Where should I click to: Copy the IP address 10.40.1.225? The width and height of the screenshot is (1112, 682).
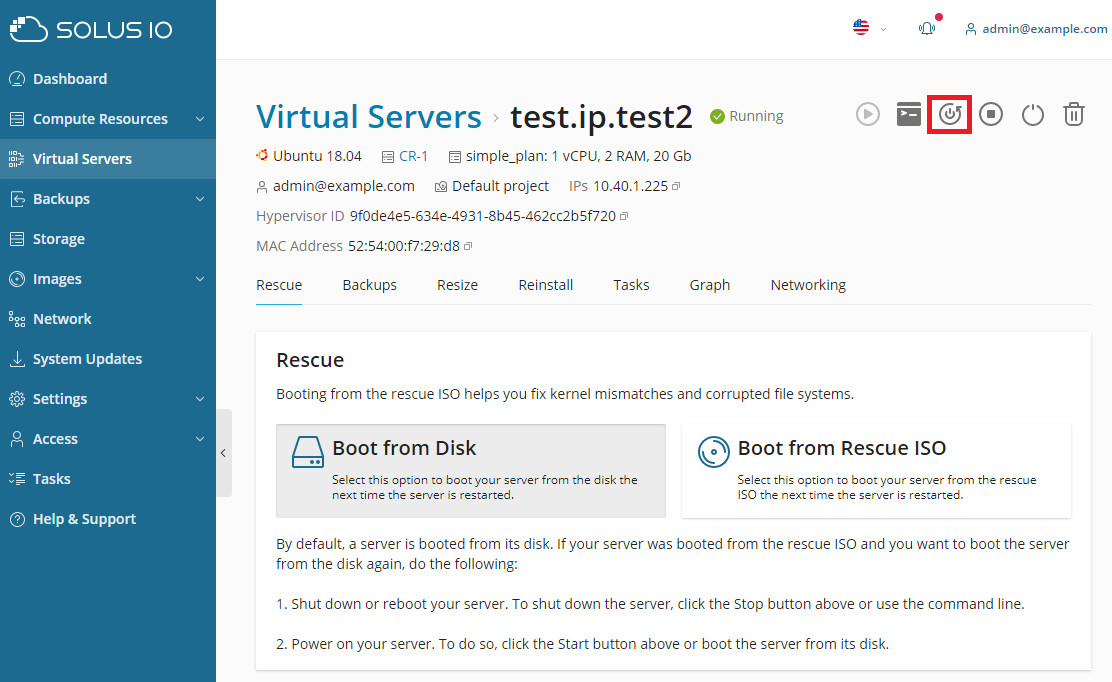point(676,186)
